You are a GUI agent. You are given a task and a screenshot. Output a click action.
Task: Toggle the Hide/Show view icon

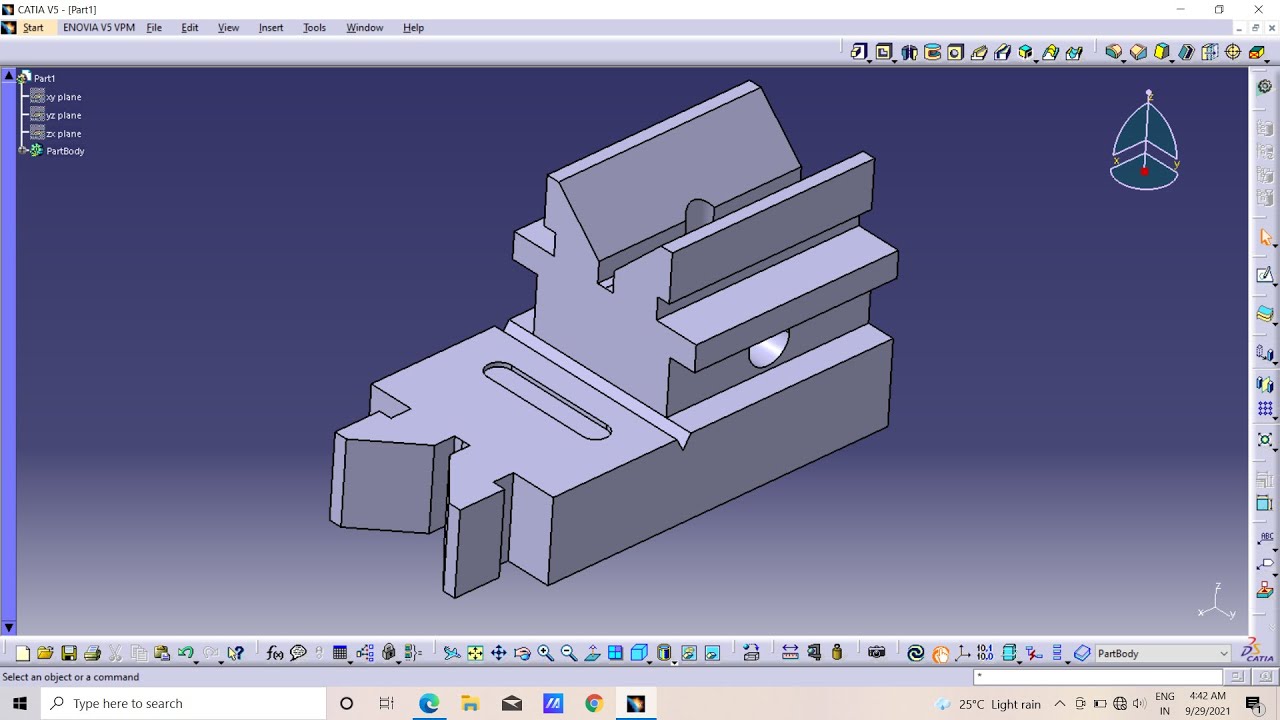688,653
